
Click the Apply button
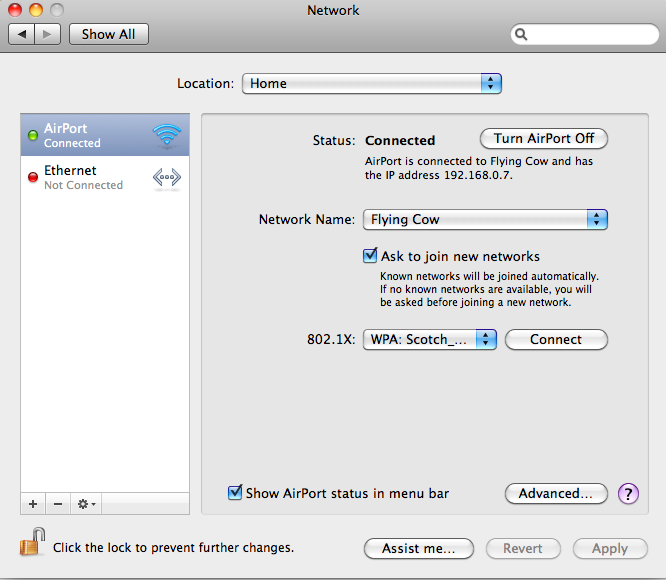(610, 549)
